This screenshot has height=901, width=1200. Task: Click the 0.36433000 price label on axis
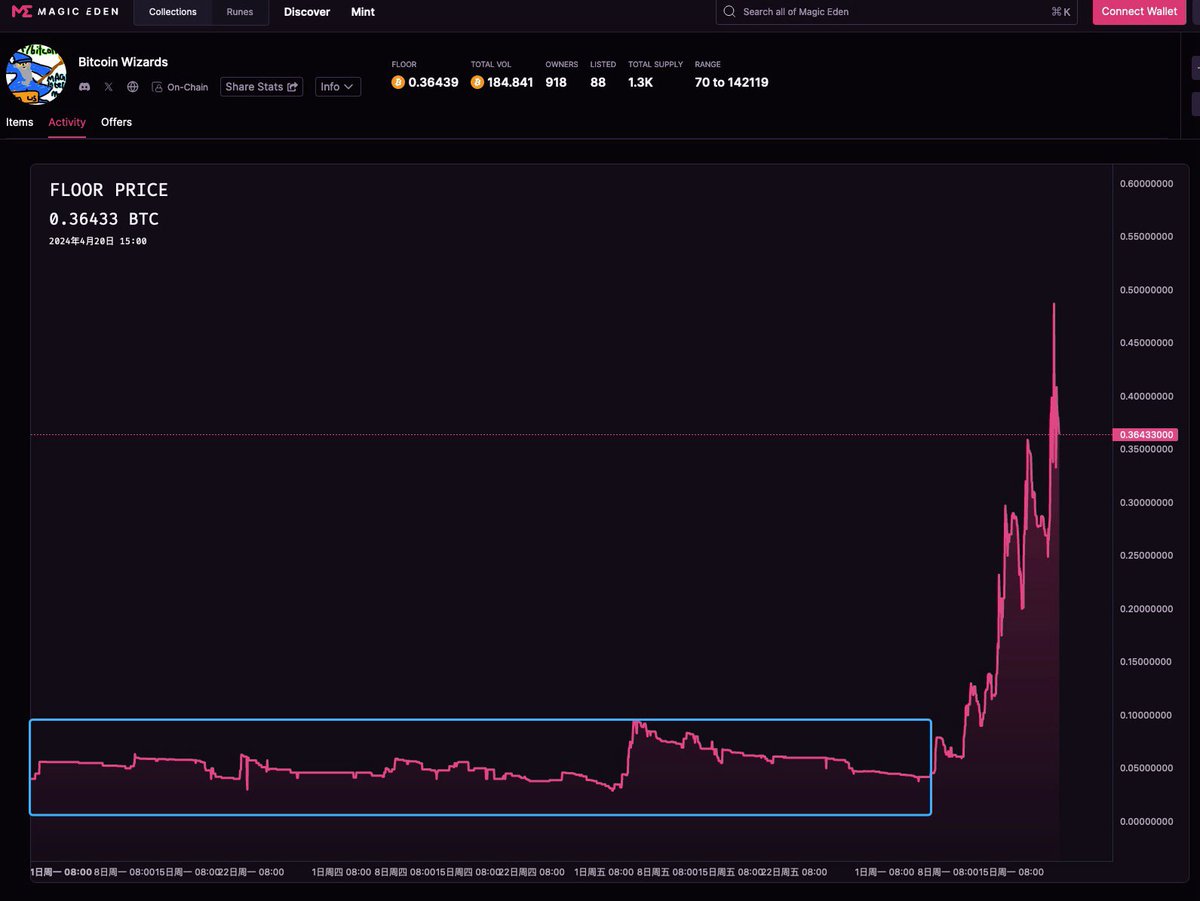[1146, 435]
